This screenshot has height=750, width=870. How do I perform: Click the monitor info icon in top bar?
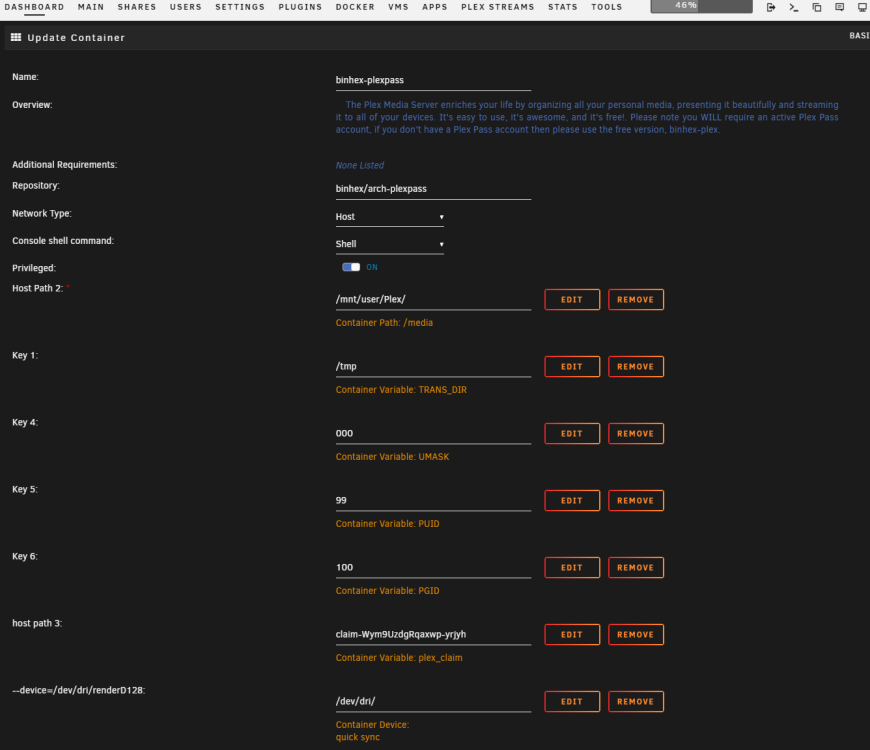862,7
